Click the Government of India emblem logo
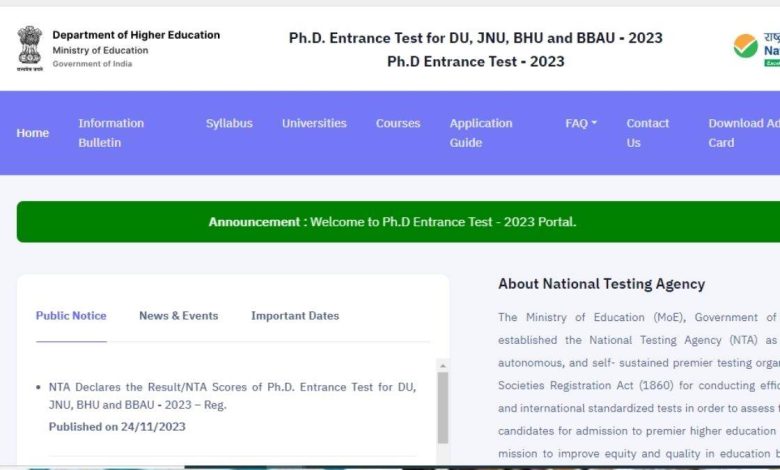Screen dimensions: 780x470 point(30,49)
